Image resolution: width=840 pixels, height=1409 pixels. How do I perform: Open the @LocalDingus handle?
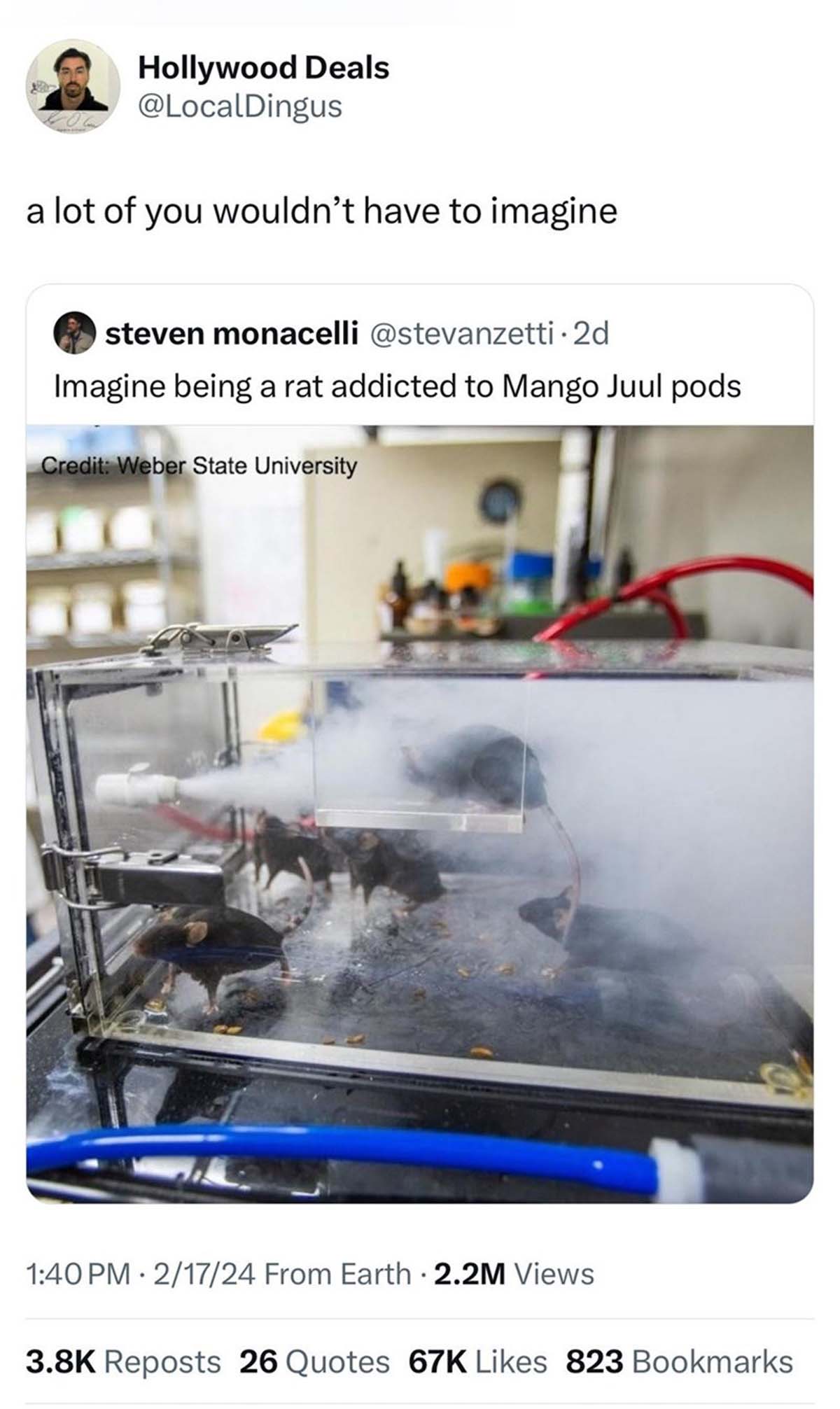240,106
